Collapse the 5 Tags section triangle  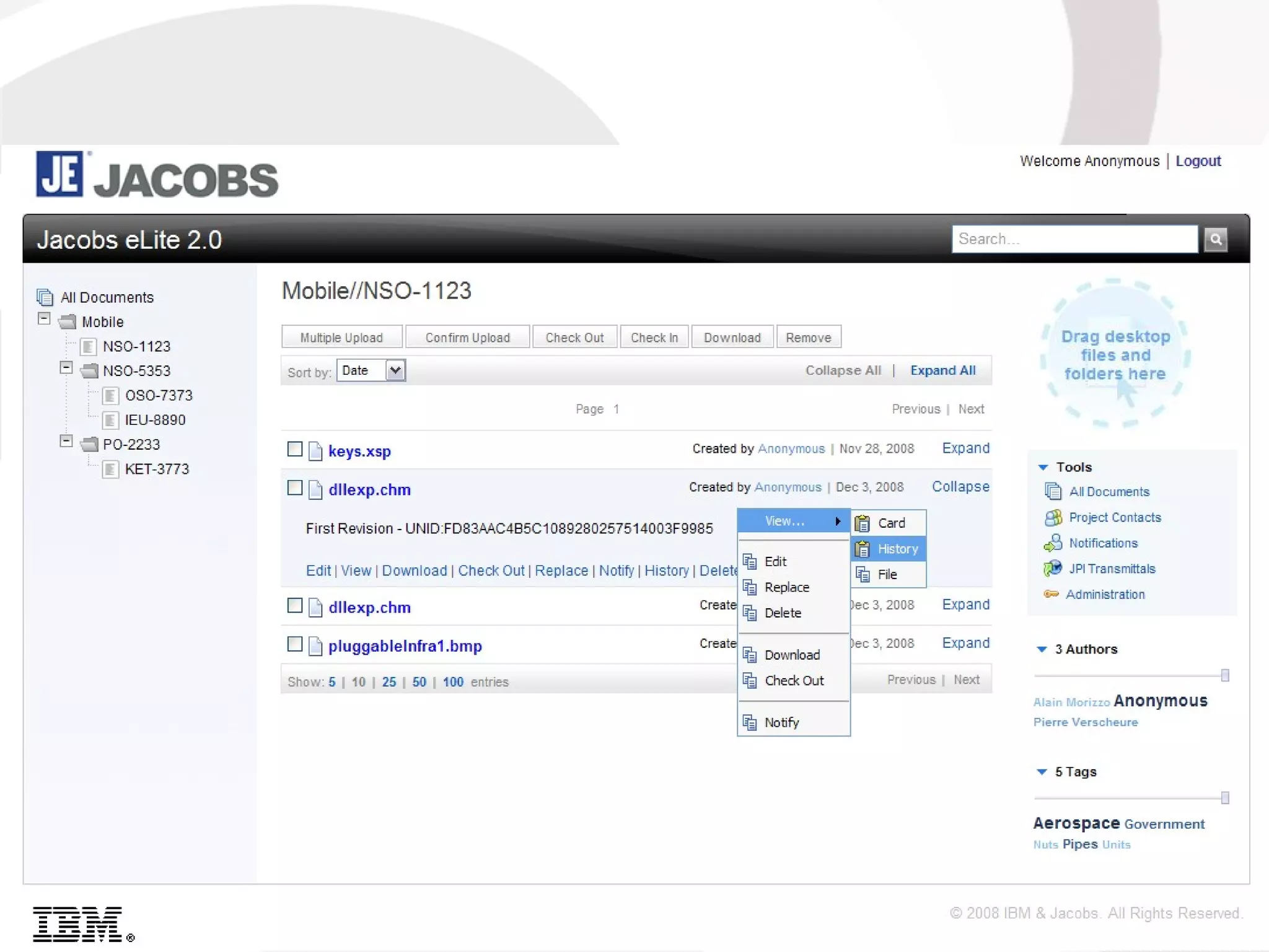coord(1042,772)
